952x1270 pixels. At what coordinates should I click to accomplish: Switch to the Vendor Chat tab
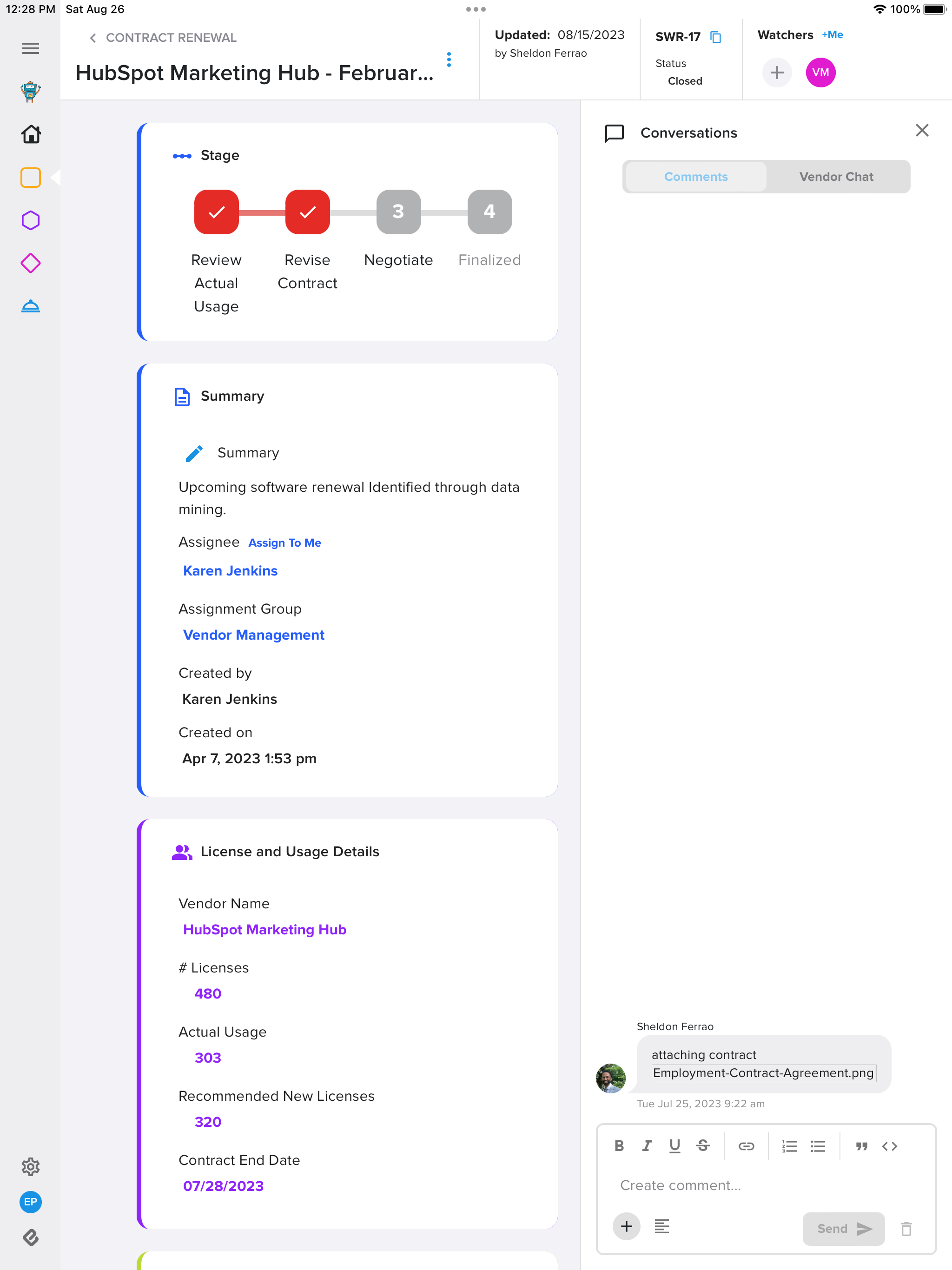pyautogui.click(x=836, y=177)
